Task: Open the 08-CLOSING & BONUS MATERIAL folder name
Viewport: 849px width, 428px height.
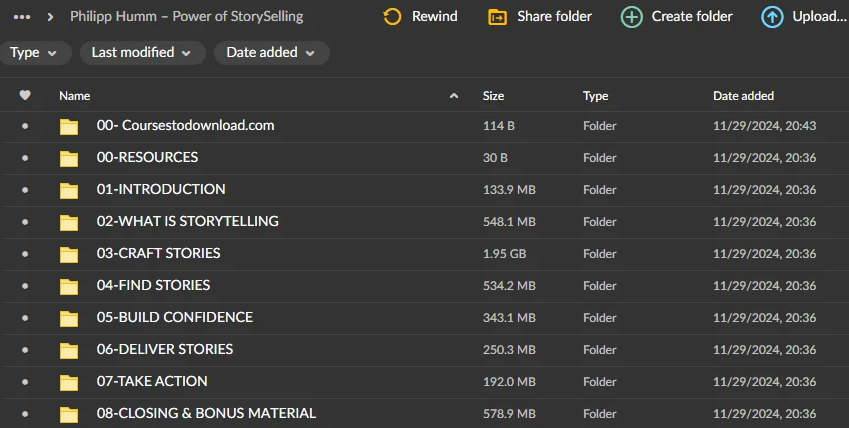Action: tap(206, 413)
